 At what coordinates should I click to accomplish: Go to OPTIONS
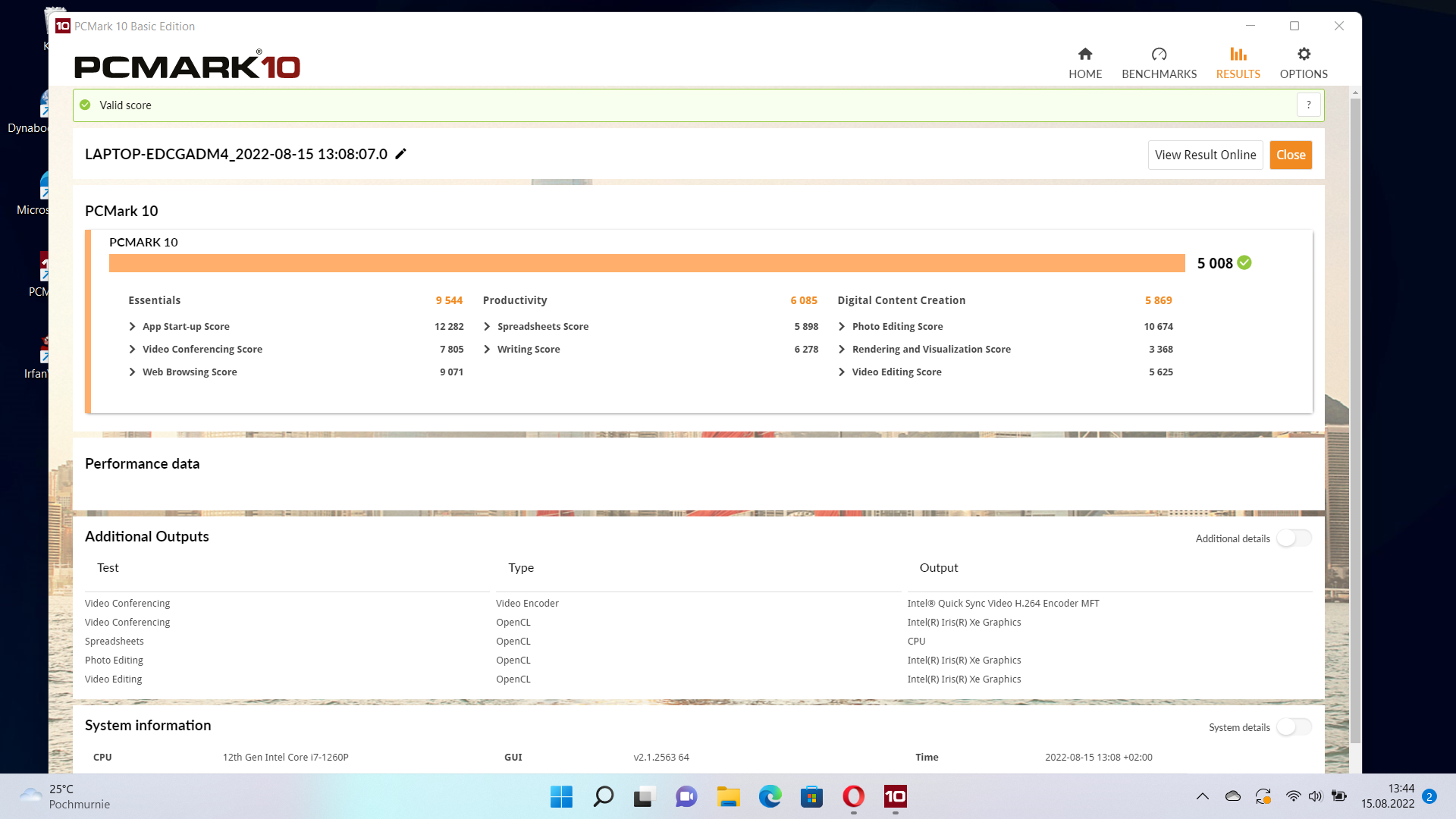(1304, 63)
